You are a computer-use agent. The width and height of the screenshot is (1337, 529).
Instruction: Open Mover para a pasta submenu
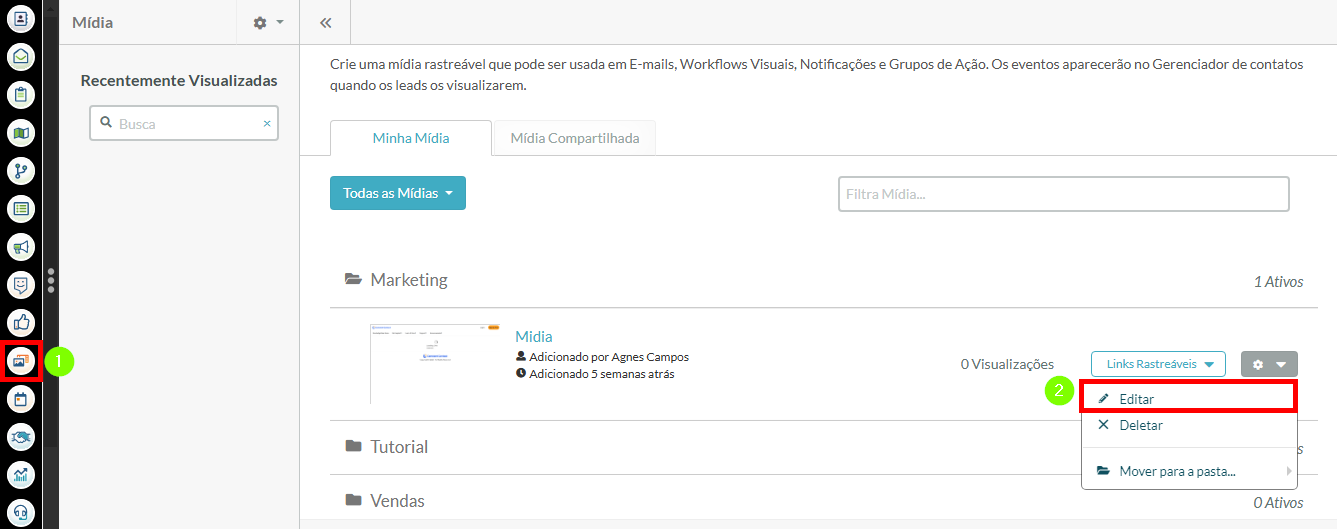pos(1177,471)
